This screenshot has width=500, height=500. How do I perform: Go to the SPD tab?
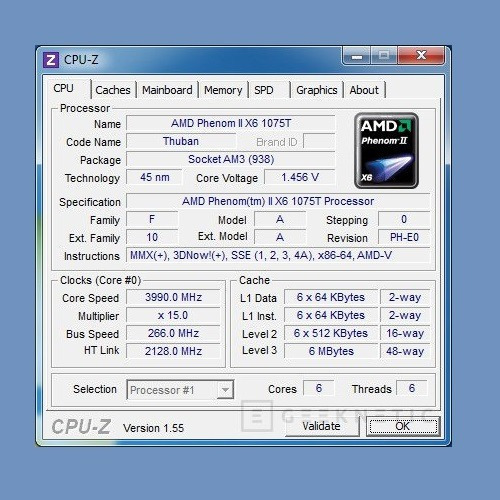(x=269, y=90)
